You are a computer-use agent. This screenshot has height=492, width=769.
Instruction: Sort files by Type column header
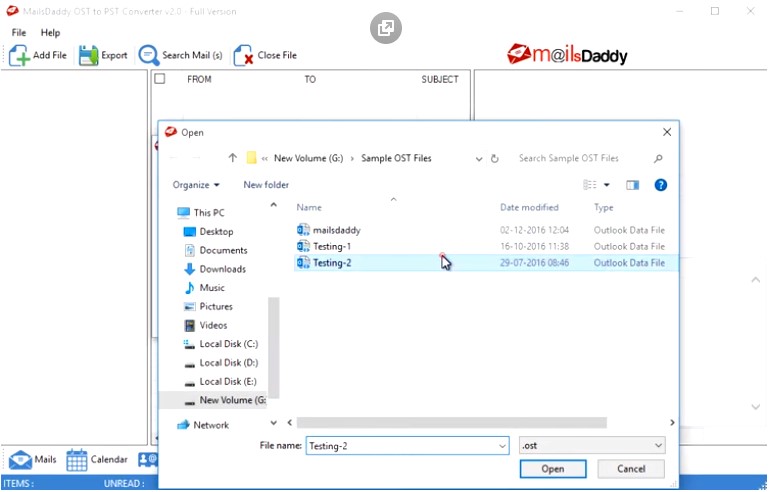(604, 207)
